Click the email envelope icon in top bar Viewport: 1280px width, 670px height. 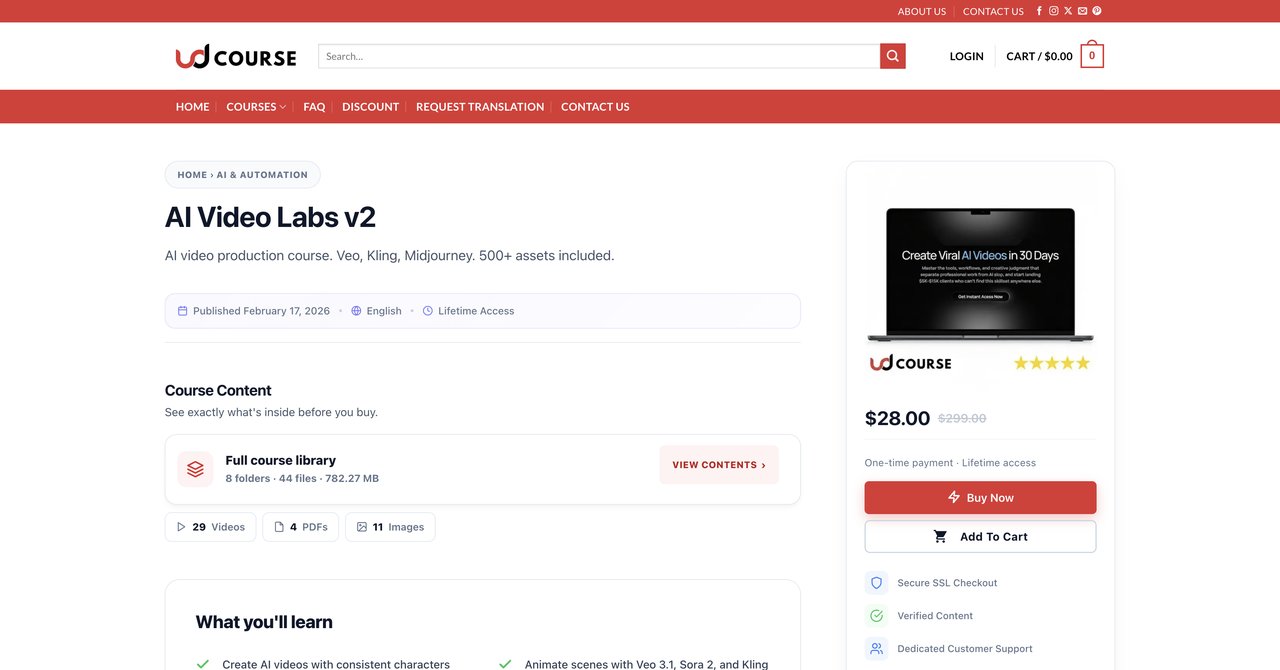pyautogui.click(x=1082, y=11)
